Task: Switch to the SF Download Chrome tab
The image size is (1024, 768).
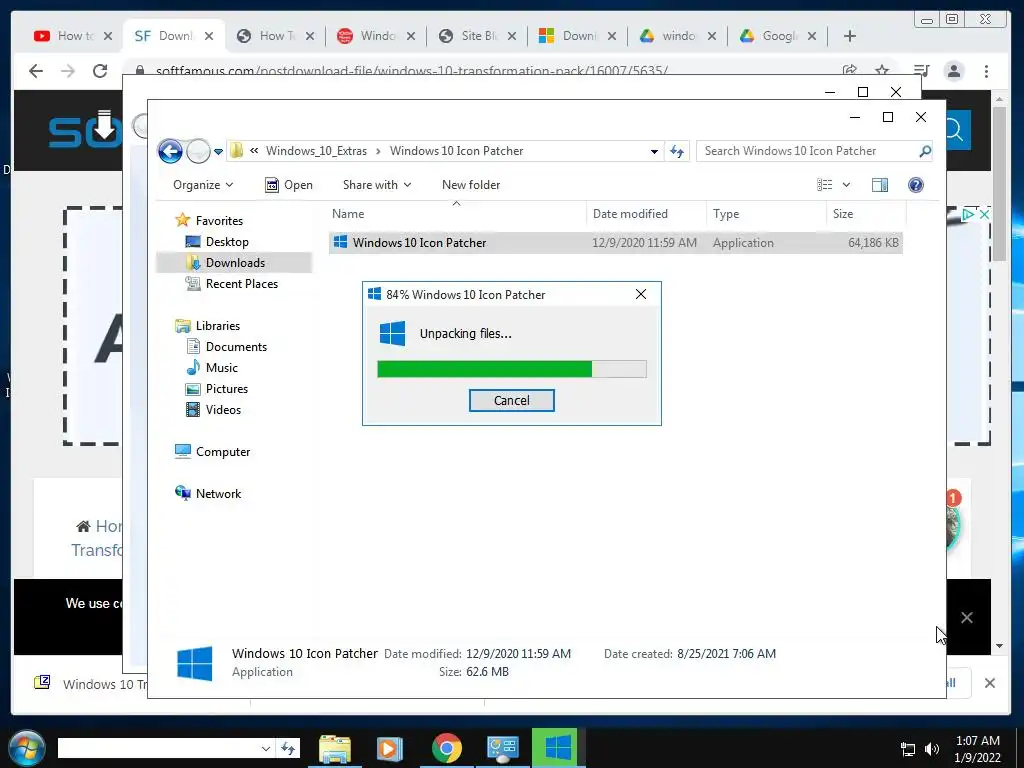Action: click(174, 36)
